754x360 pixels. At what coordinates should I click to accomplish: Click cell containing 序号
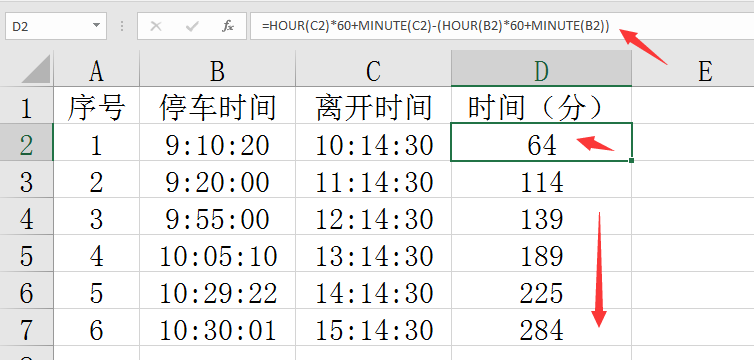tap(96, 105)
